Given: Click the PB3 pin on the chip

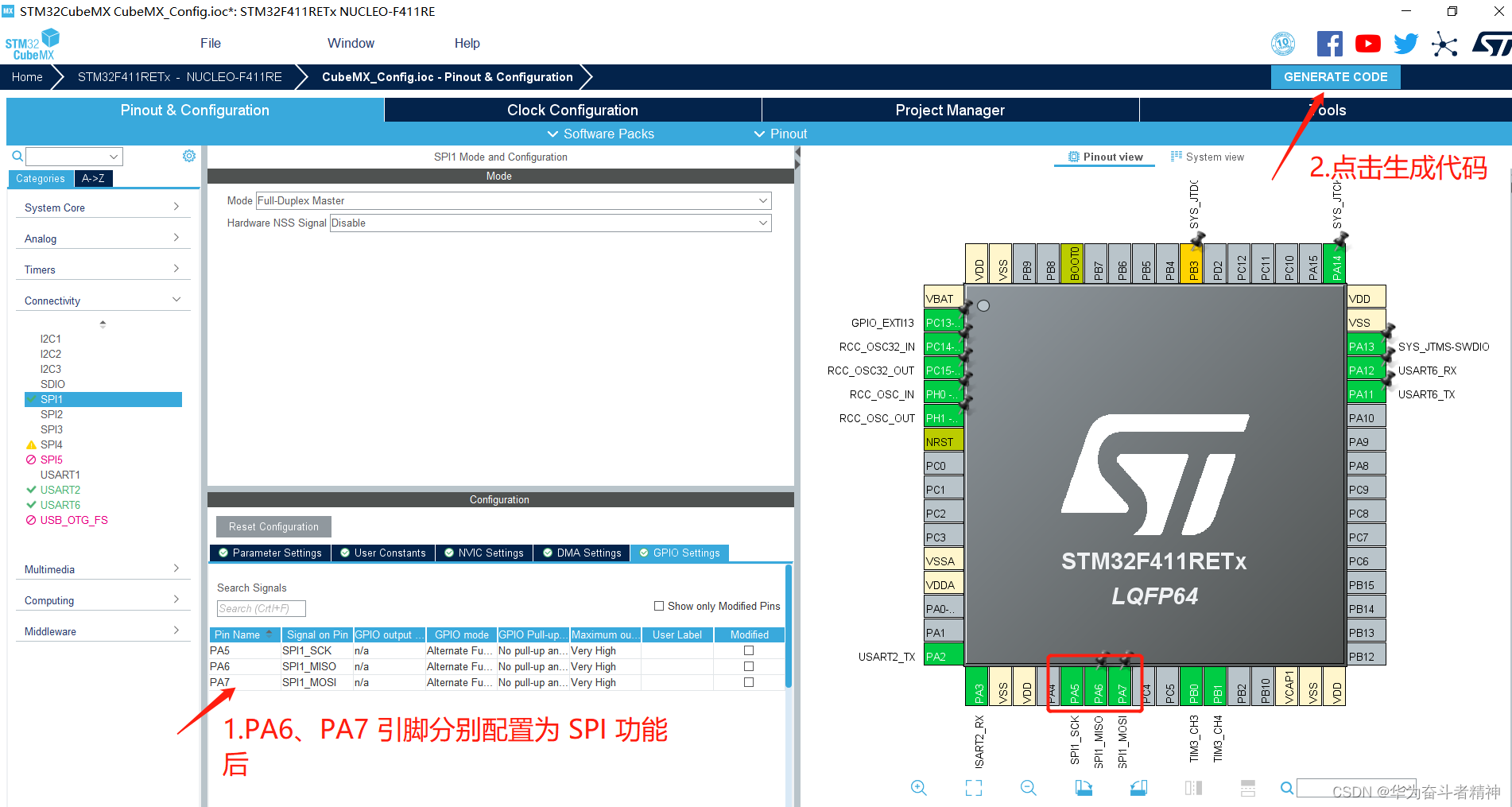Looking at the screenshot, I should [x=1193, y=263].
